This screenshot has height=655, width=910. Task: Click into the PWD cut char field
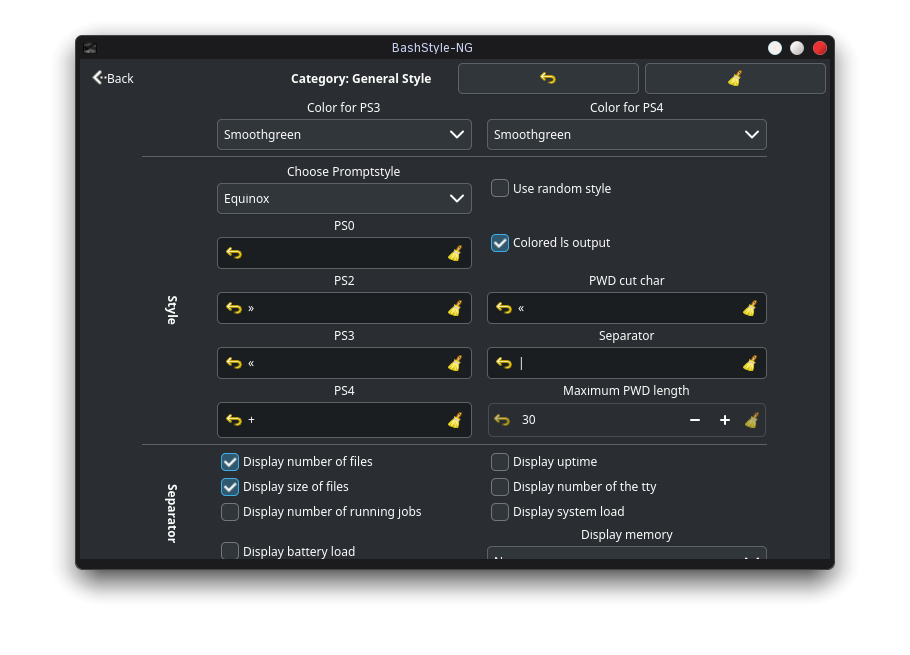point(627,308)
